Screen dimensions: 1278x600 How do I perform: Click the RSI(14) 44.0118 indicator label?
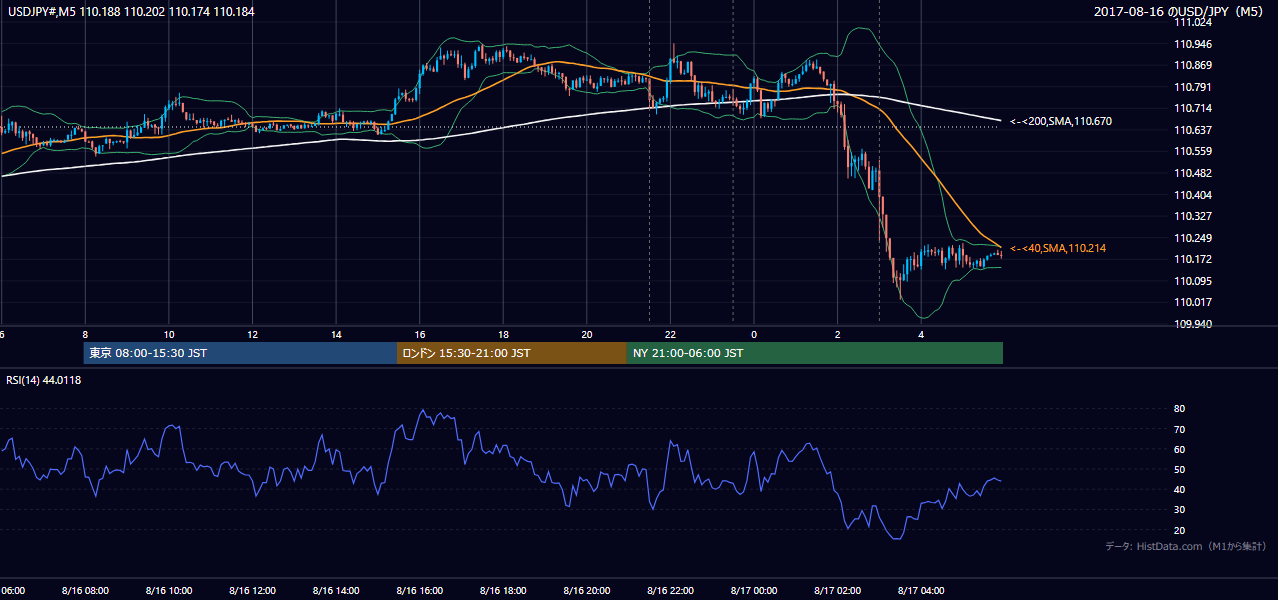[x=44, y=380]
